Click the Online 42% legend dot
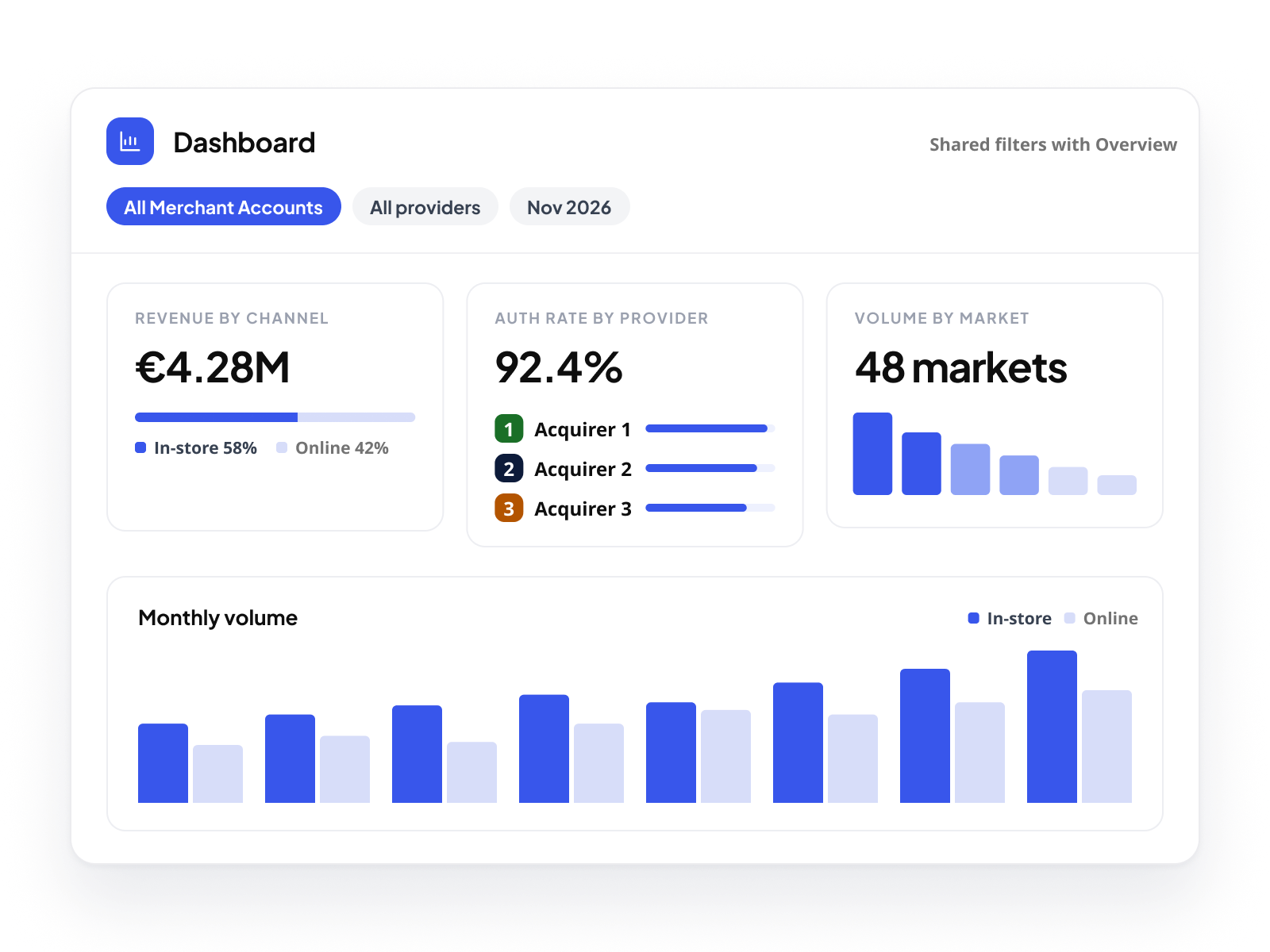This screenshot has width=1270, height=952. click(282, 447)
